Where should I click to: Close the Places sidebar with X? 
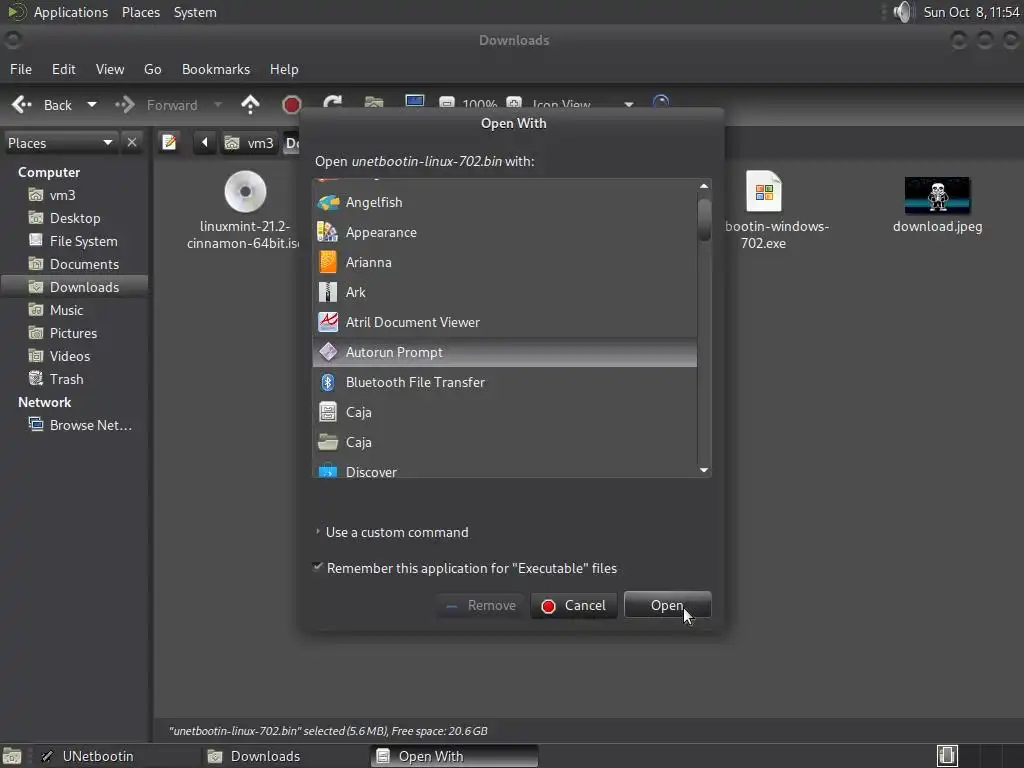click(x=132, y=142)
